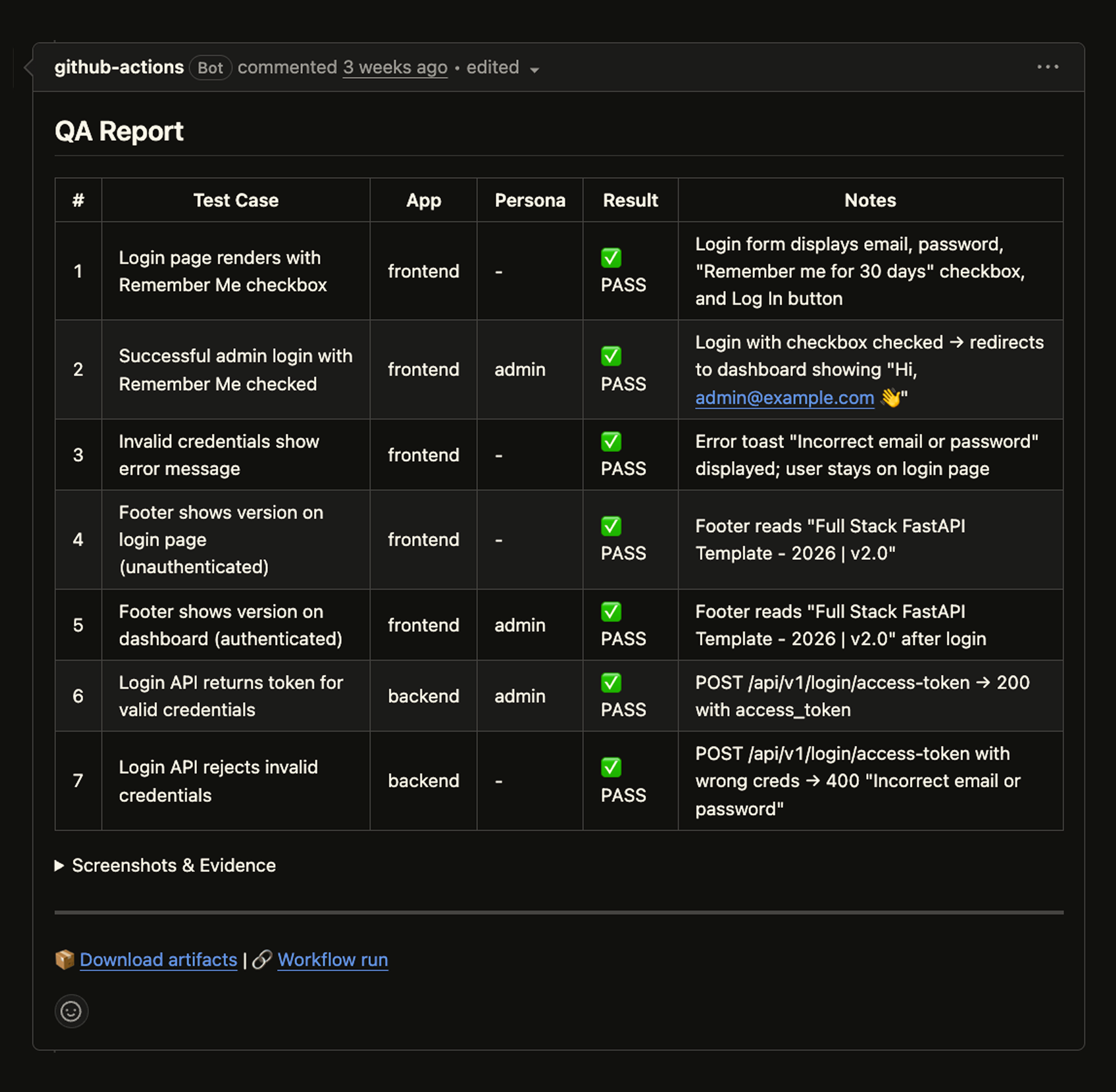Viewport: 1116px width, 1092px height.
Task: Open the Download artifacts link
Action: tap(158, 960)
